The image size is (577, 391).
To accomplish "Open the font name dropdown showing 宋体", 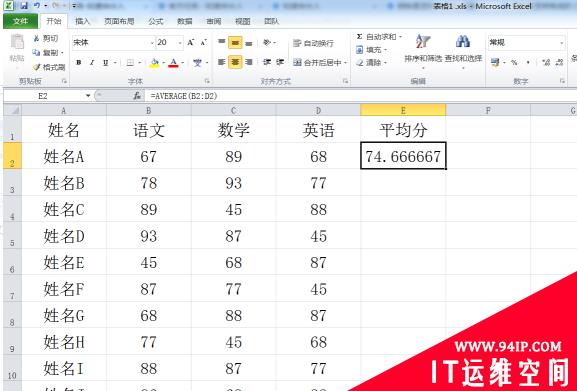I will pyautogui.click(x=113, y=43).
